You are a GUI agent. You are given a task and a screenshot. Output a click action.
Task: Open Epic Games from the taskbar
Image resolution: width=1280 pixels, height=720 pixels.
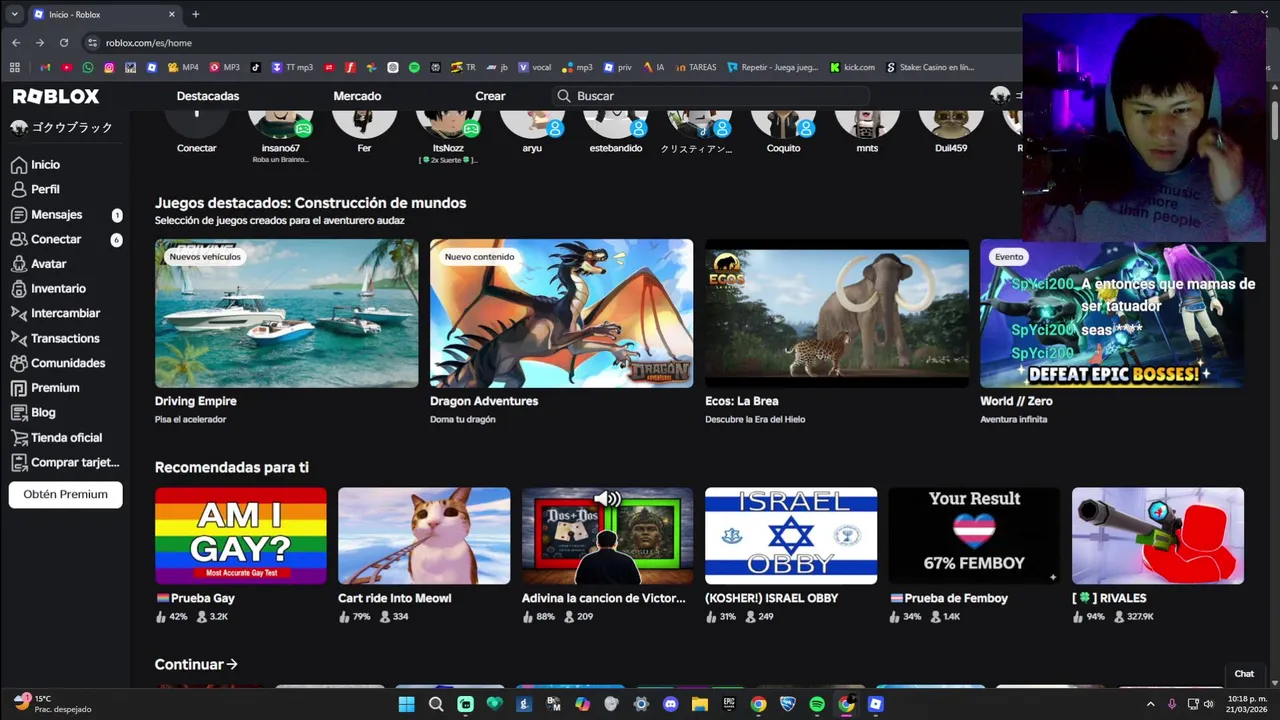(729, 704)
